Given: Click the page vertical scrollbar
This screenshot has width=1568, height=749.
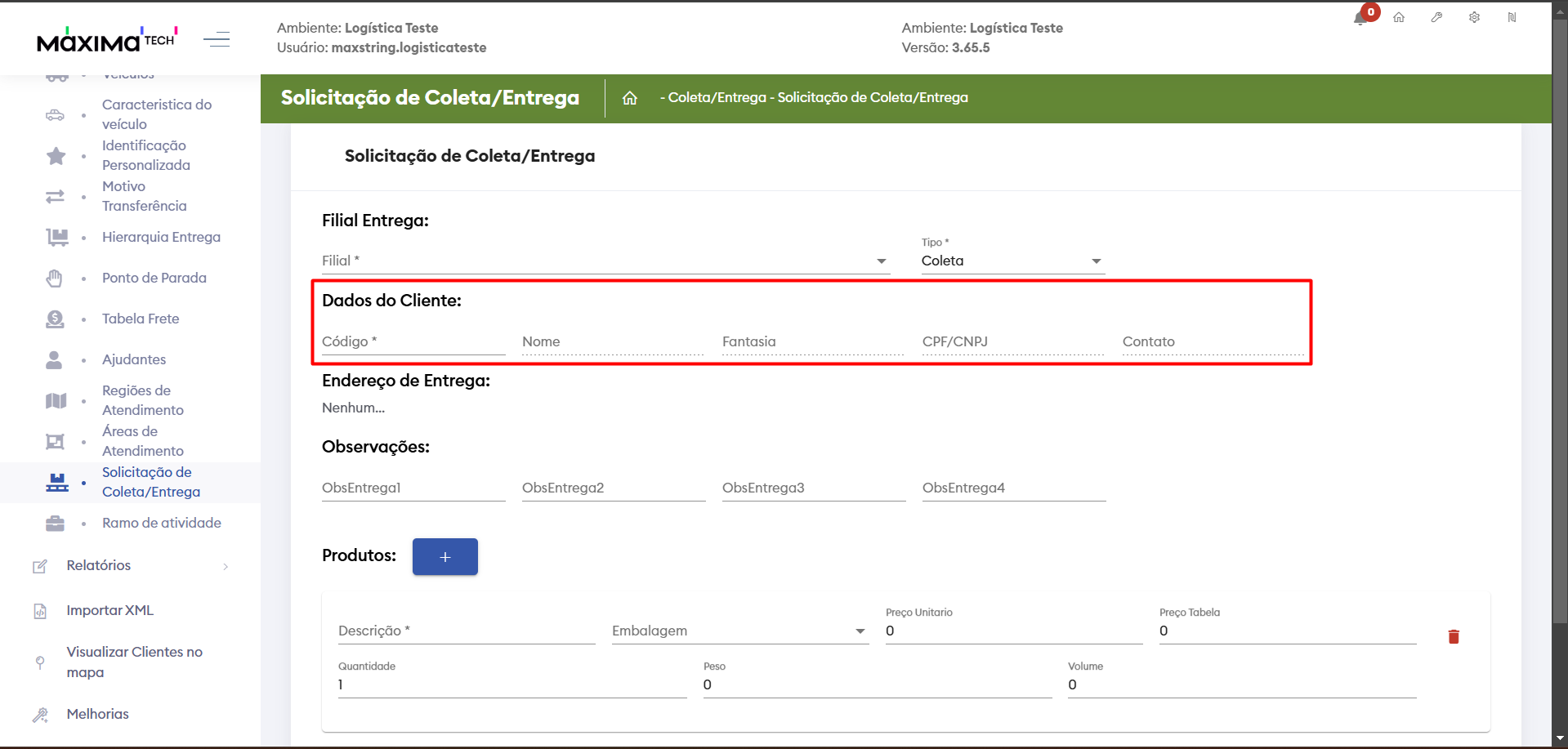Looking at the screenshot, I should coord(1560,327).
